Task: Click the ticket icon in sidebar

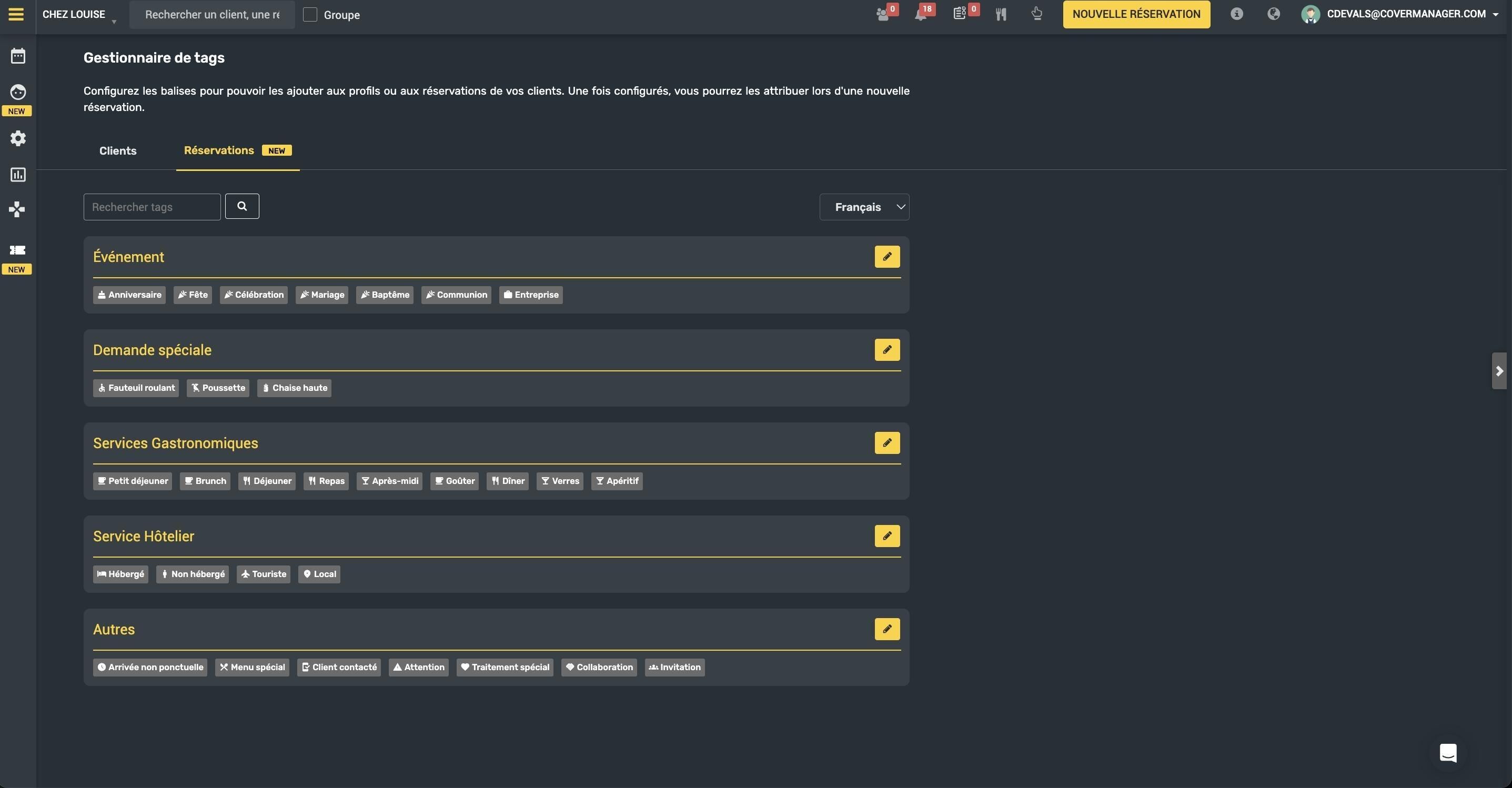Action: point(17,250)
